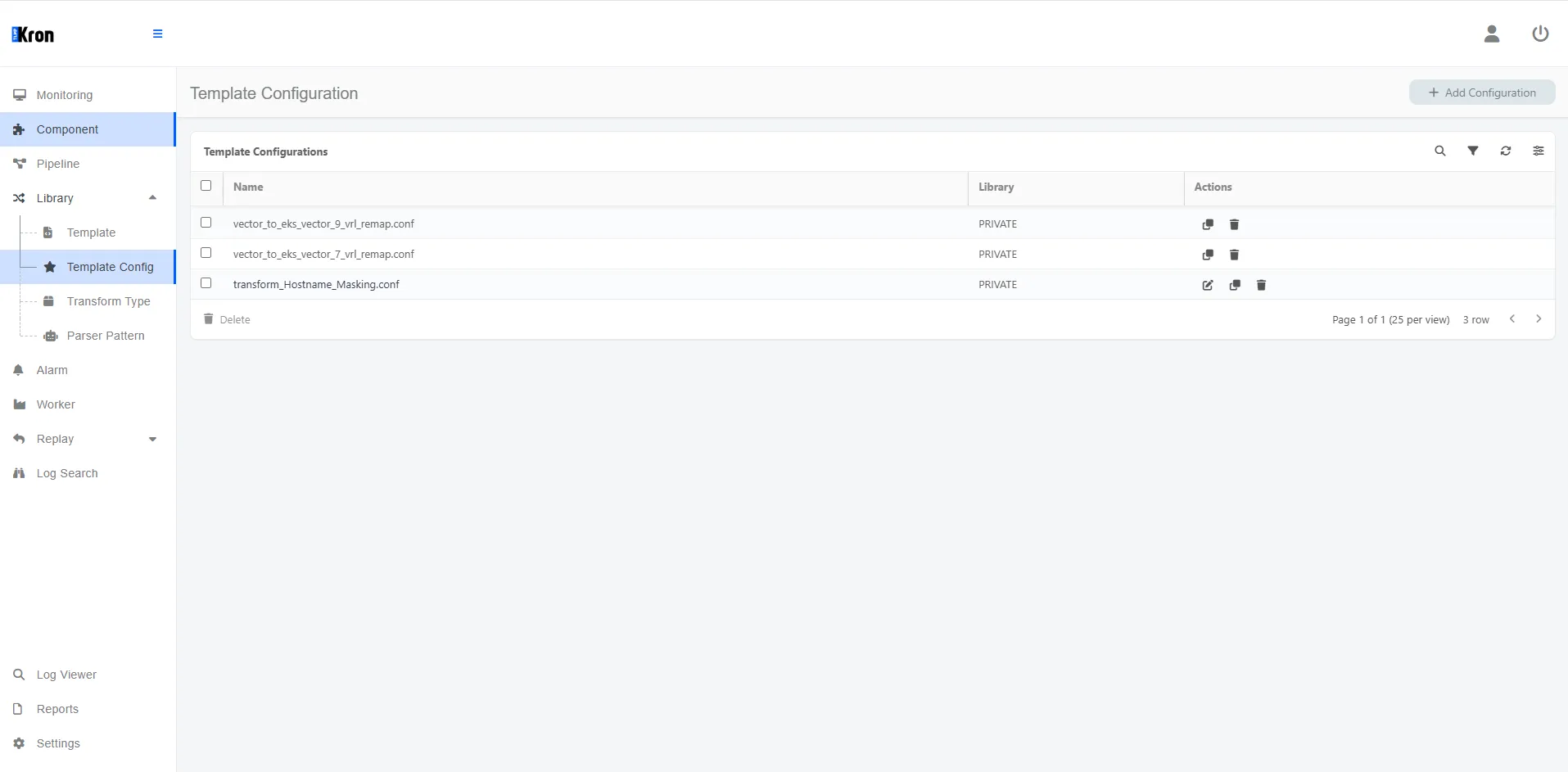Screen dimensions: 1568x772
Task: Click Add Configuration button
Action: pyautogui.click(x=1482, y=93)
